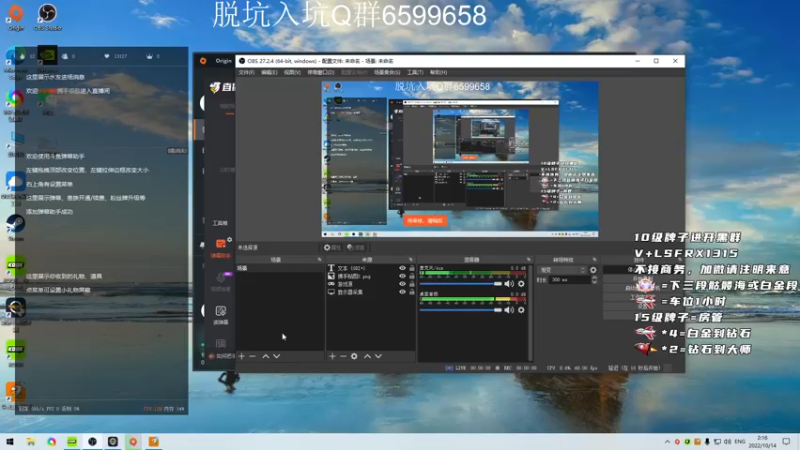Click the REC 00:00:00 status bar entry
800x450 pixels.
coord(516,368)
